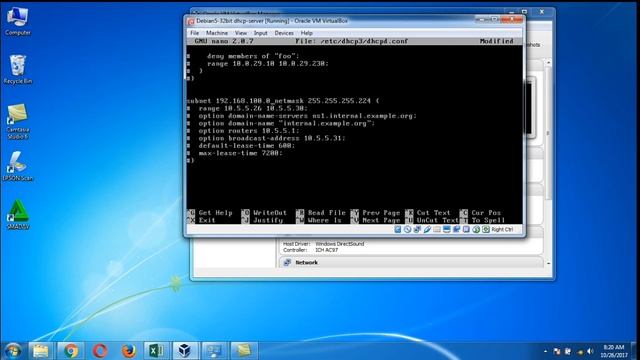Select the Recycle Bin desktop icon
640x360 pixels.
point(18,69)
